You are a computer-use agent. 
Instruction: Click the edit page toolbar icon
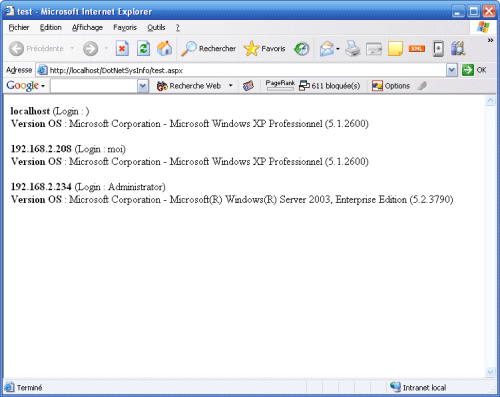click(x=374, y=49)
